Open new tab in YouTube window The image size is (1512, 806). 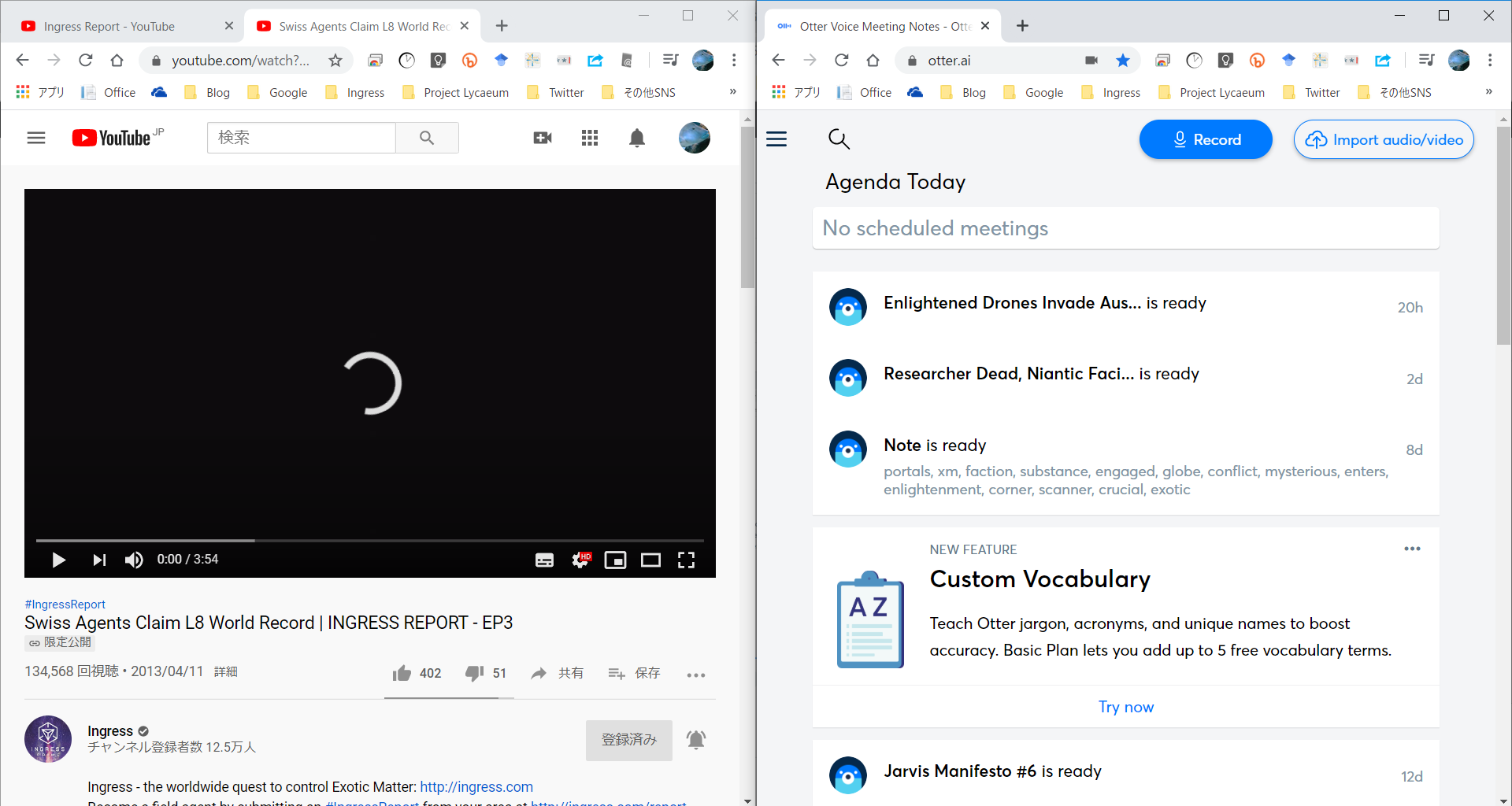coord(502,26)
